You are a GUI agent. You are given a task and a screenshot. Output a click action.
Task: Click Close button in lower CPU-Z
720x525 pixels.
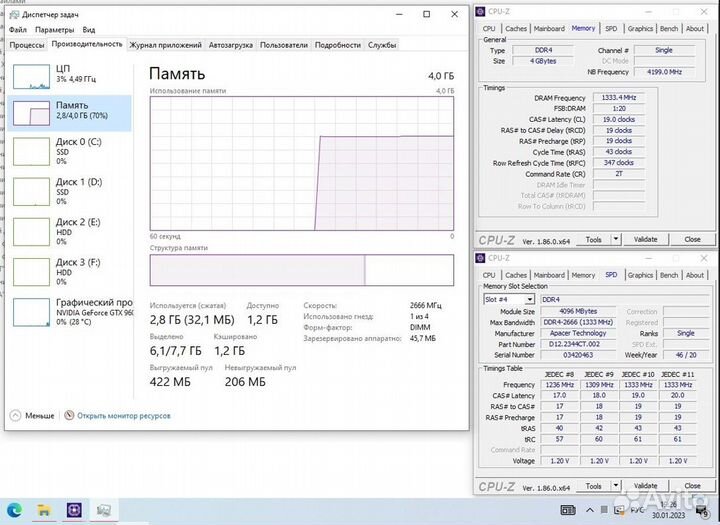click(692, 485)
